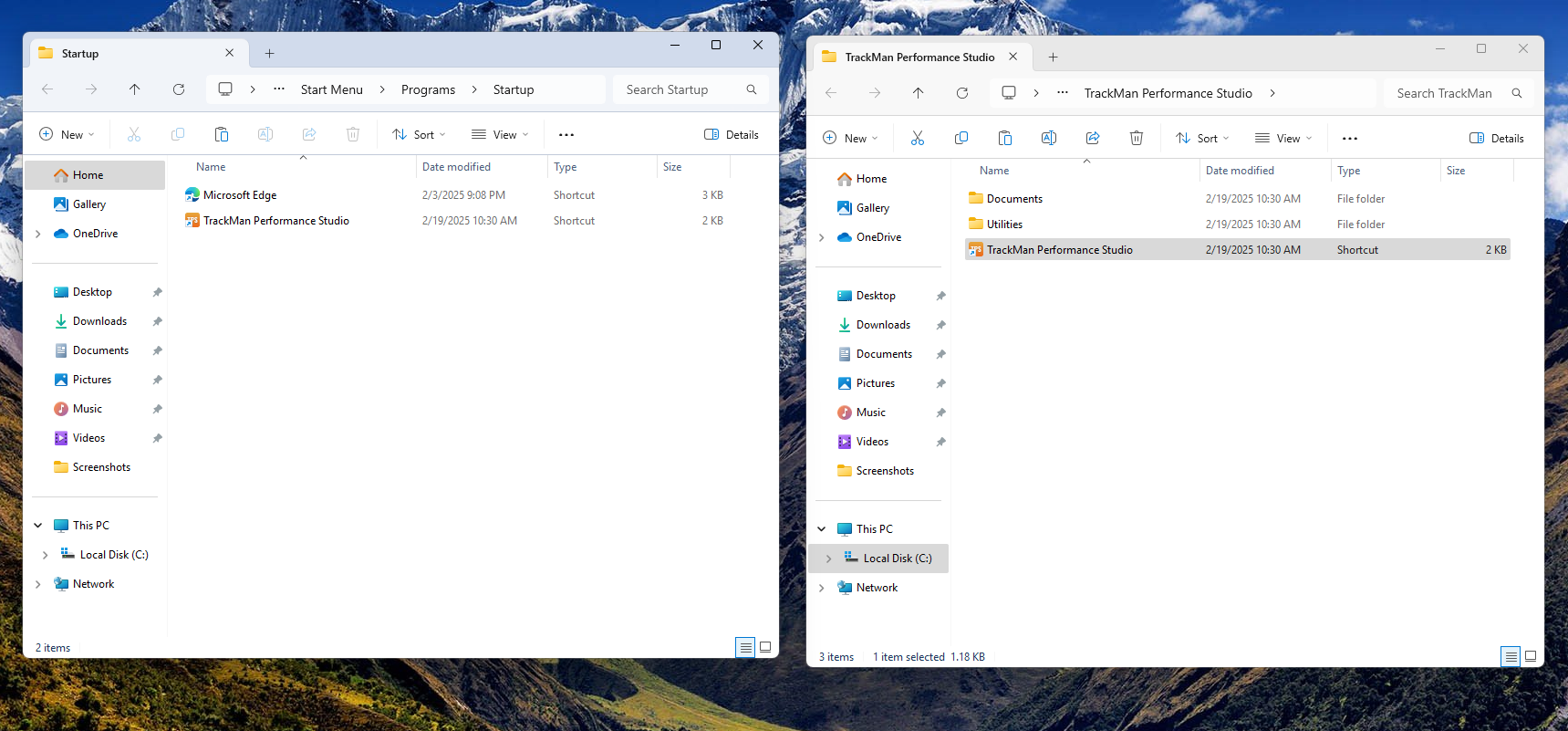Viewport: 1568px width, 731px height.
Task: Click the PC icon in Startup address bar
Action: (x=225, y=89)
